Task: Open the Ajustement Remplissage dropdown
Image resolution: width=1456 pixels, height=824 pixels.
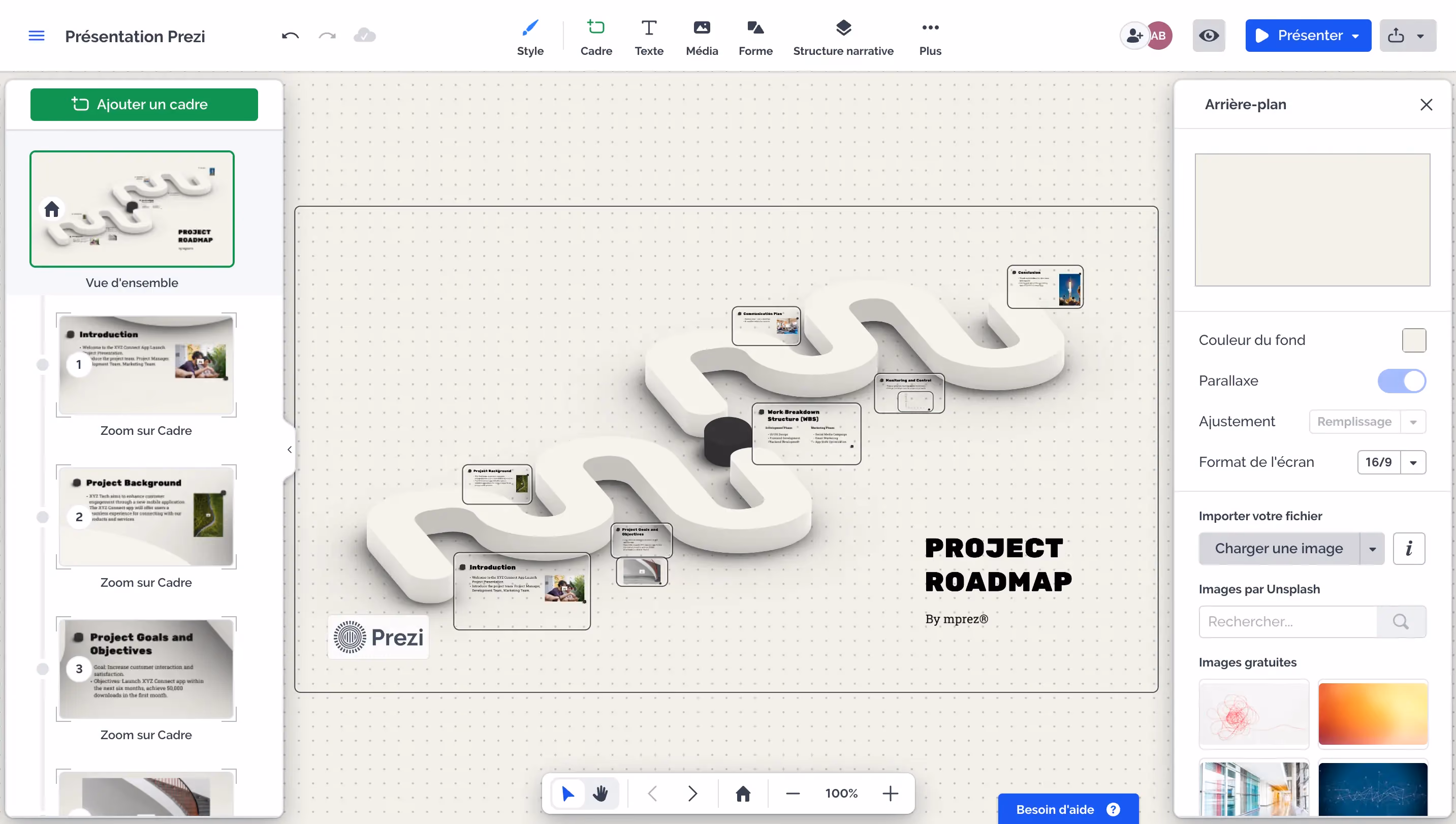Action: point(1367,422)
